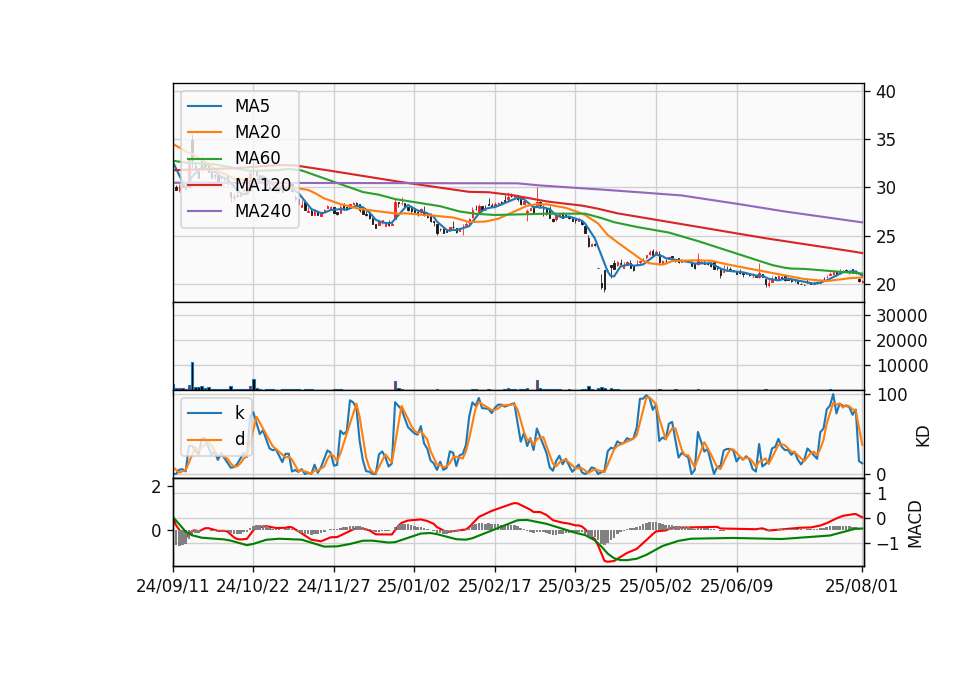Click the MACD axis title
The height and width of the screenshot is (690, 960).
[x=915, y=524]
